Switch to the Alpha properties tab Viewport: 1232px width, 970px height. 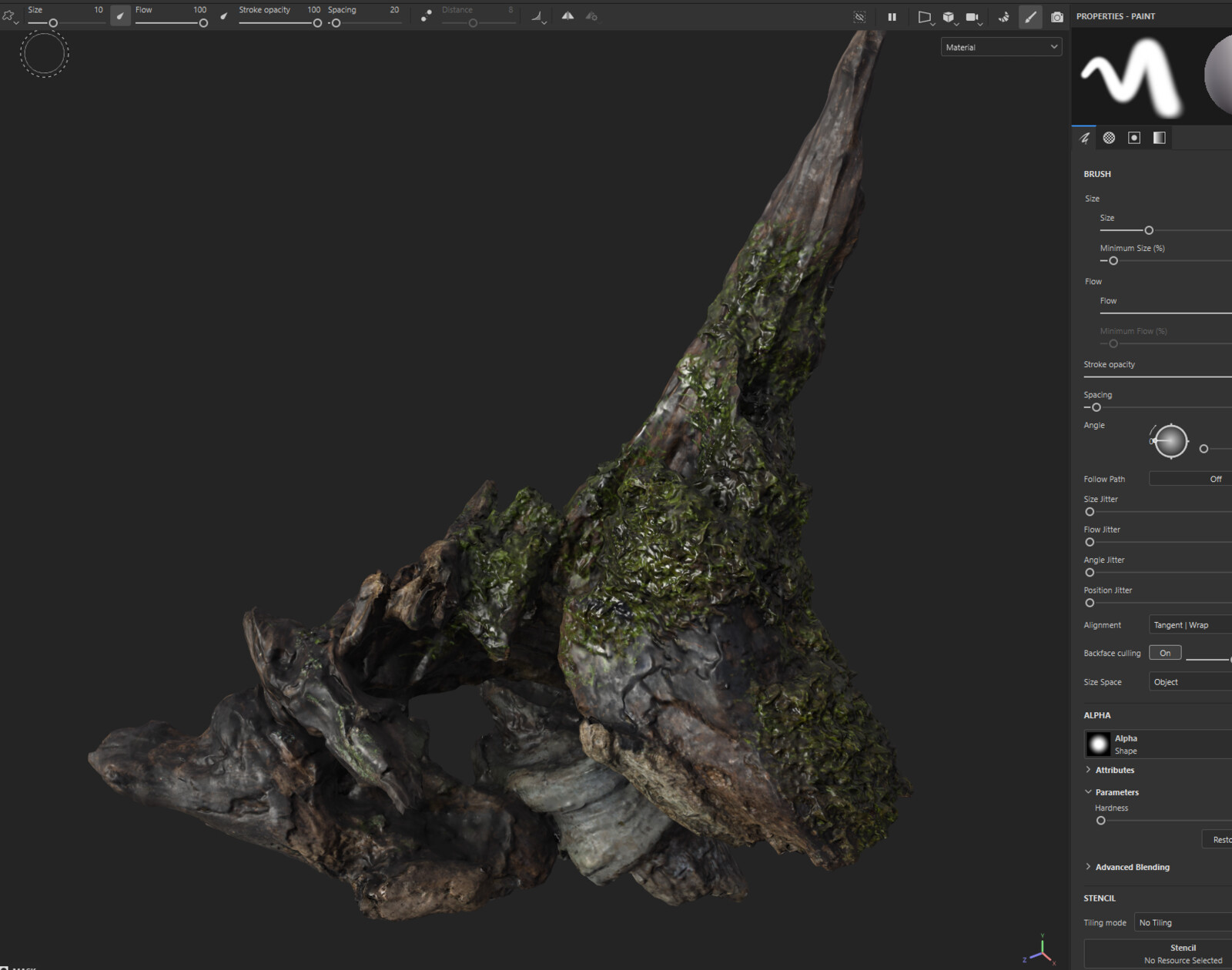pos(1109,138)
